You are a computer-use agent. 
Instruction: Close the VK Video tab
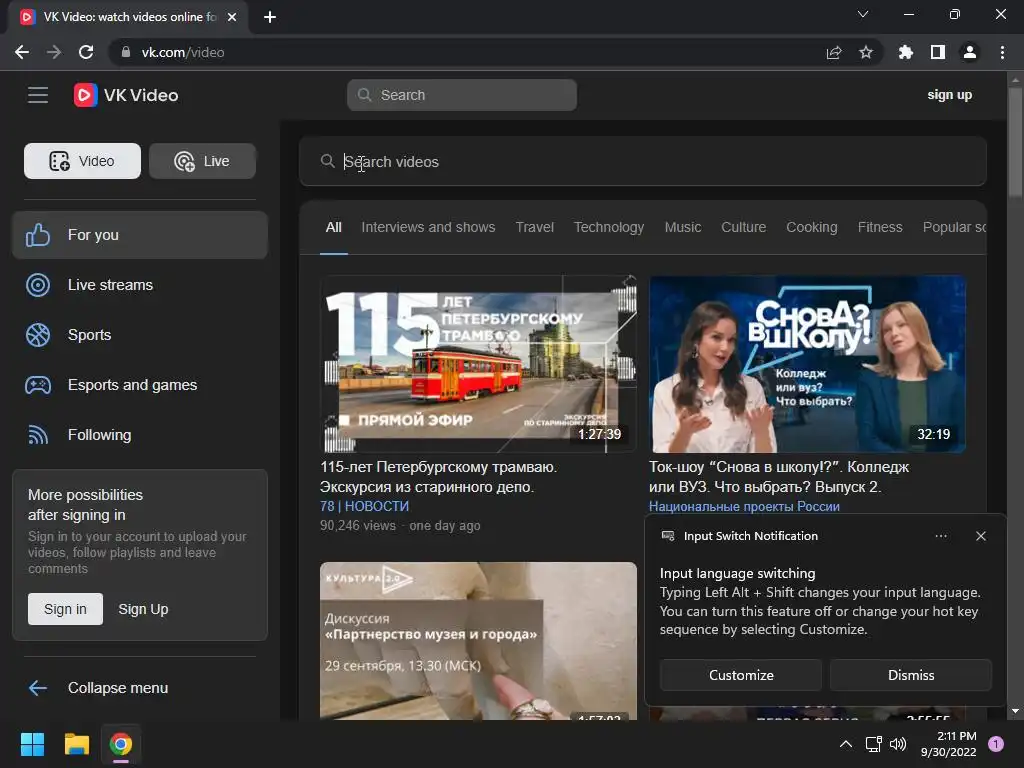pos(232,17)
